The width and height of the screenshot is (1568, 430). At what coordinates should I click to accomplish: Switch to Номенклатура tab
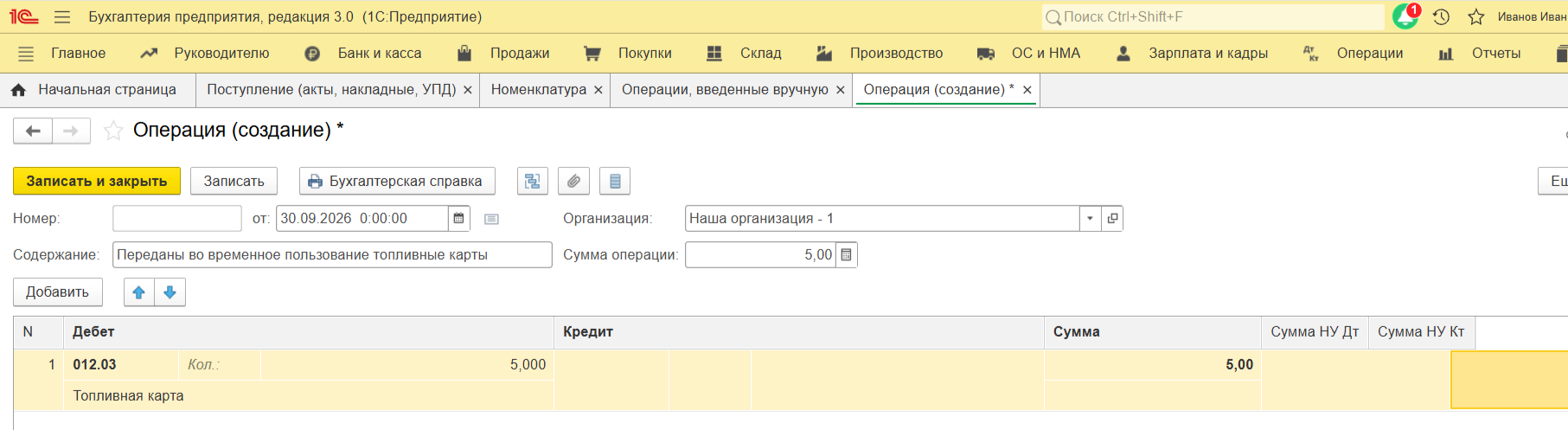(539, 89)
